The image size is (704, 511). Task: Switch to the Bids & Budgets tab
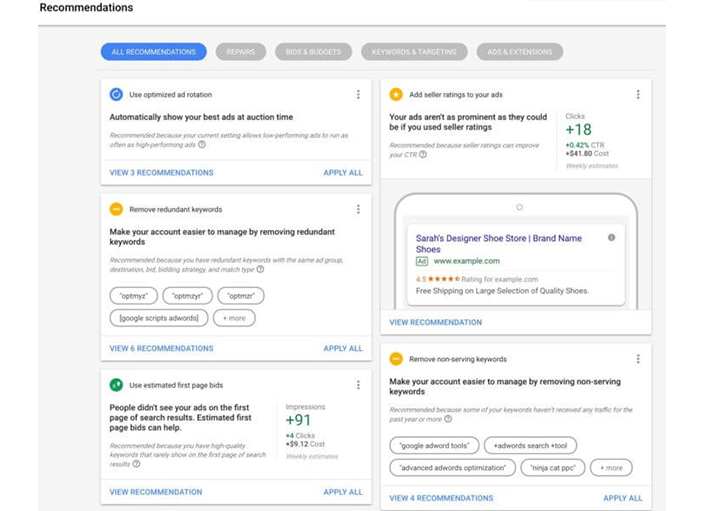[314, 52]
